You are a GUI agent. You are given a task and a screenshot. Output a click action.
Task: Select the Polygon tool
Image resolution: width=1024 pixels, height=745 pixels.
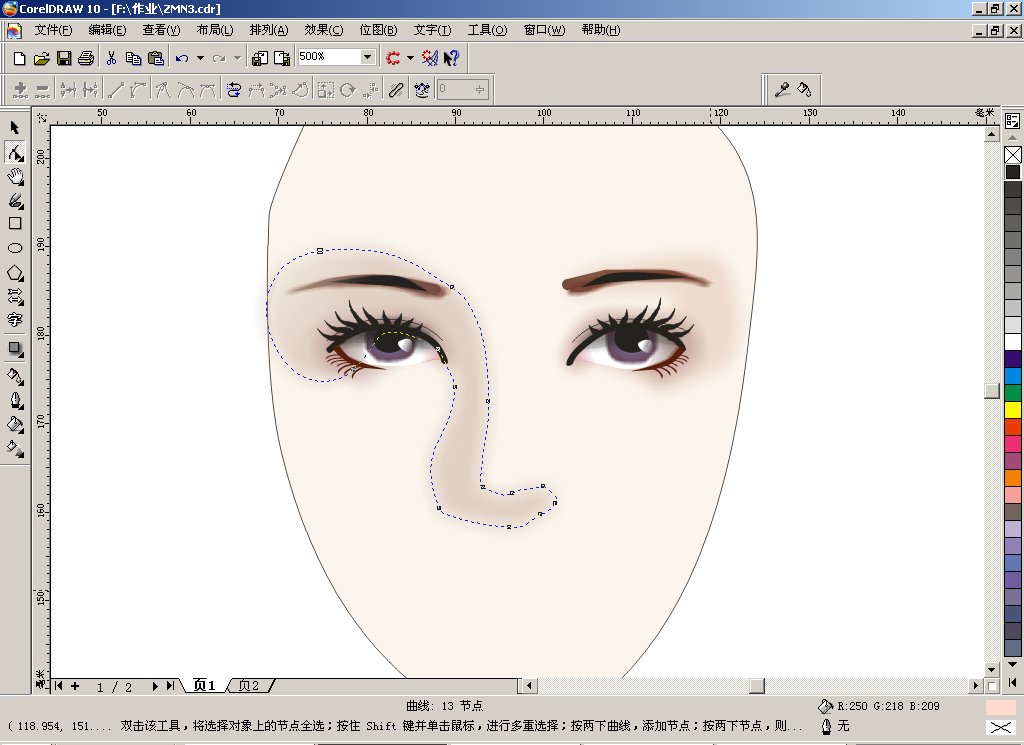tap(15, 273)
